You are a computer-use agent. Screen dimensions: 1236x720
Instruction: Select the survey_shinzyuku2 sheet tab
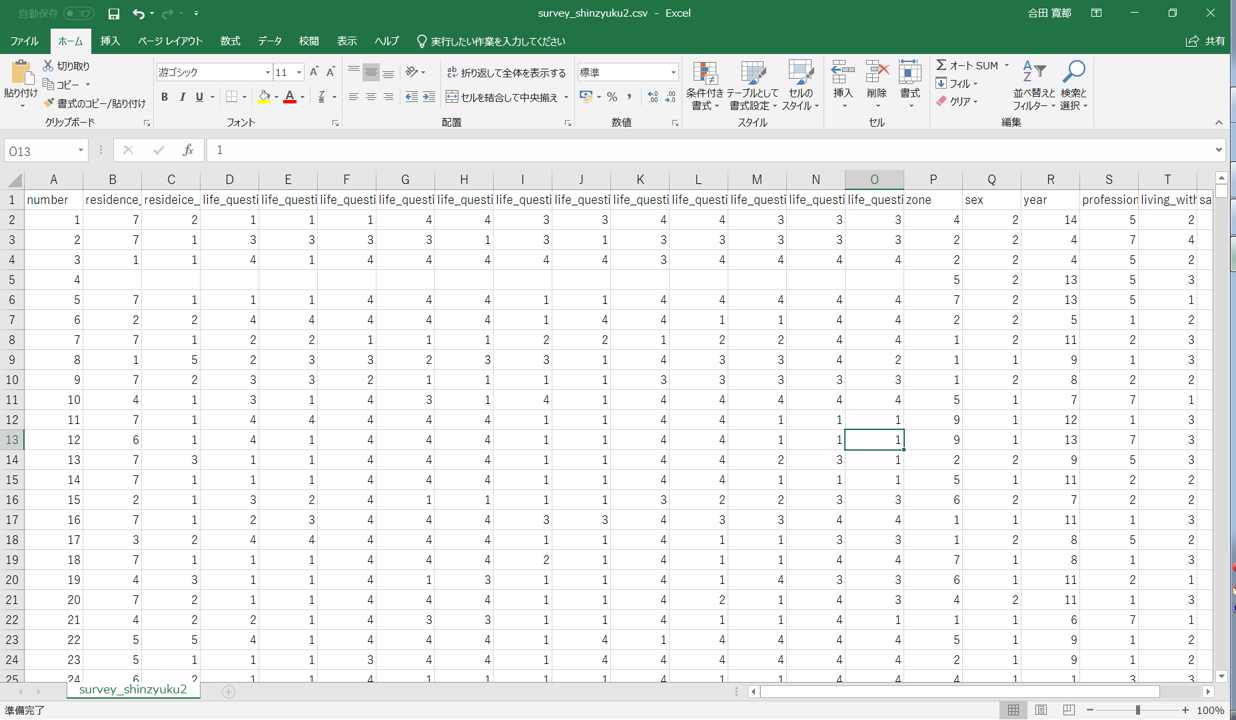132,690
